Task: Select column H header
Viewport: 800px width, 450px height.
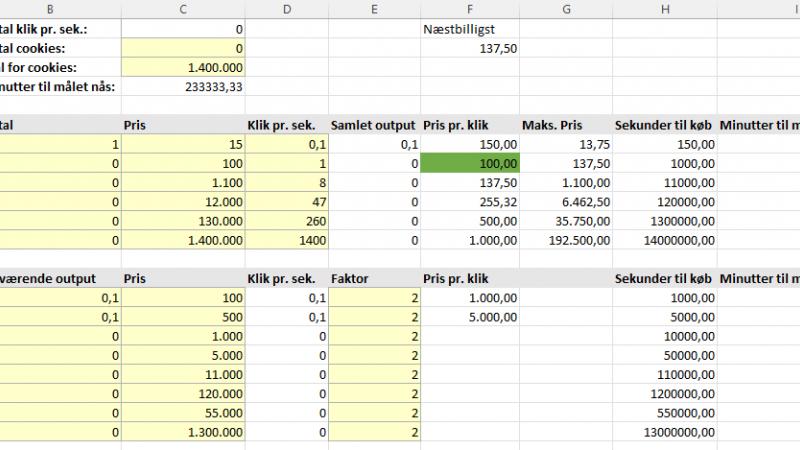Action: click(x=665, y=9)
